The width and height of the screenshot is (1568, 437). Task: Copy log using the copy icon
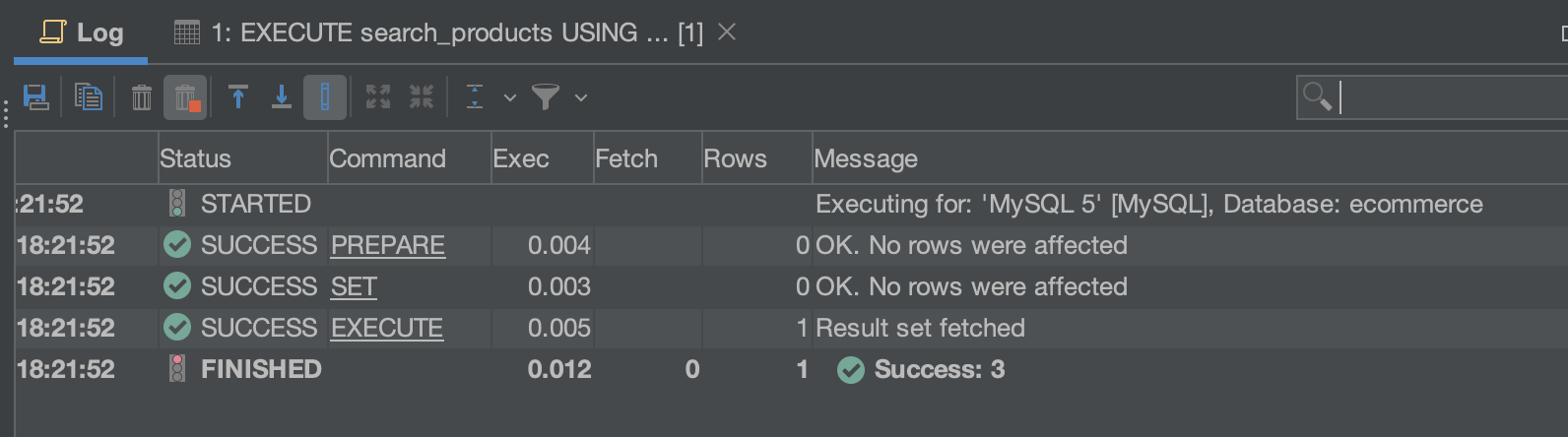[89, 97]
